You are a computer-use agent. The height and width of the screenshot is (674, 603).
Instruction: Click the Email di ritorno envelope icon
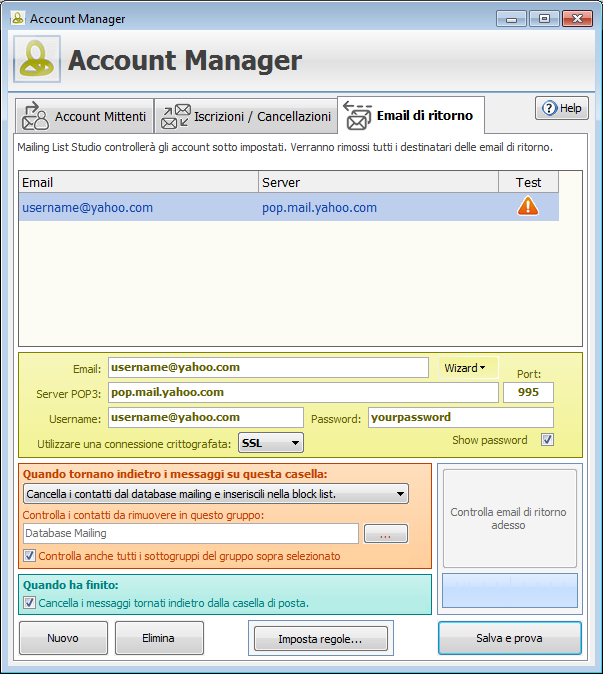[x=357, y=116]
